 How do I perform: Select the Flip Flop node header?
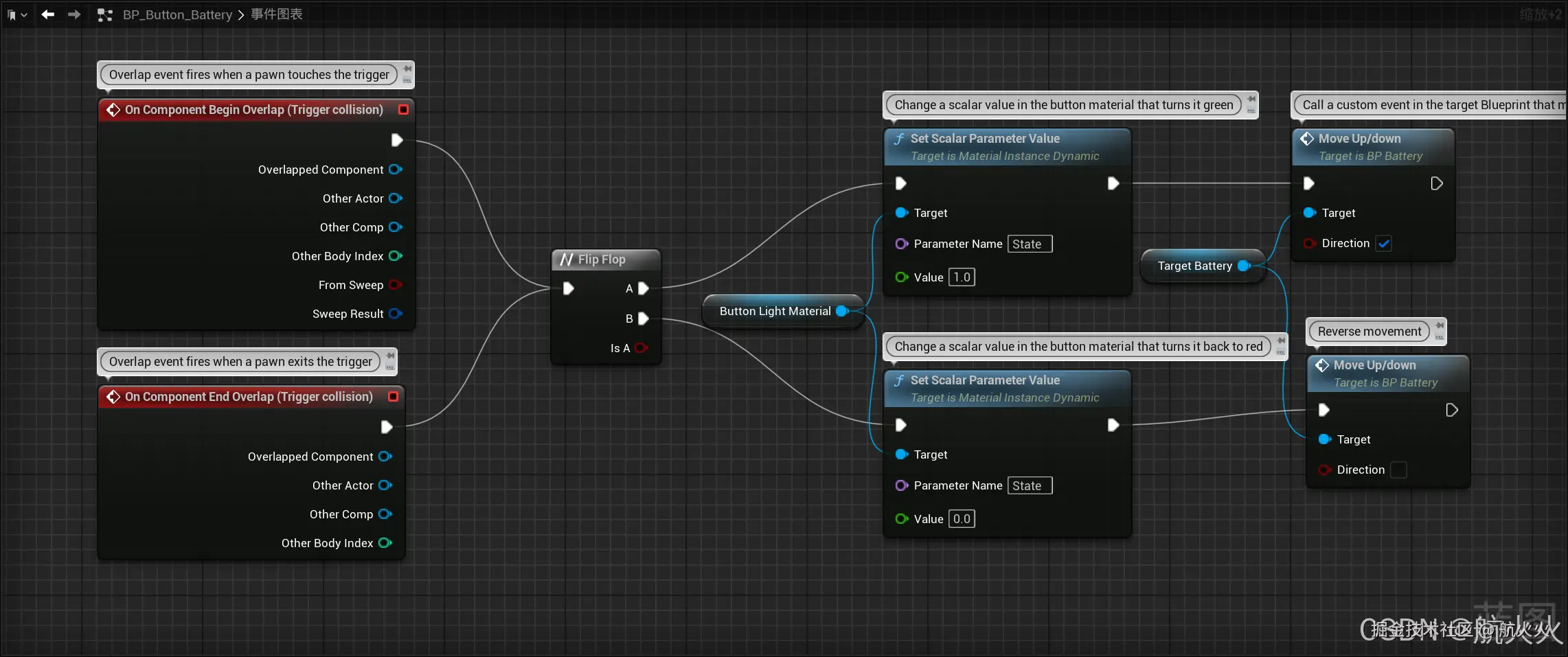[606, 260]
